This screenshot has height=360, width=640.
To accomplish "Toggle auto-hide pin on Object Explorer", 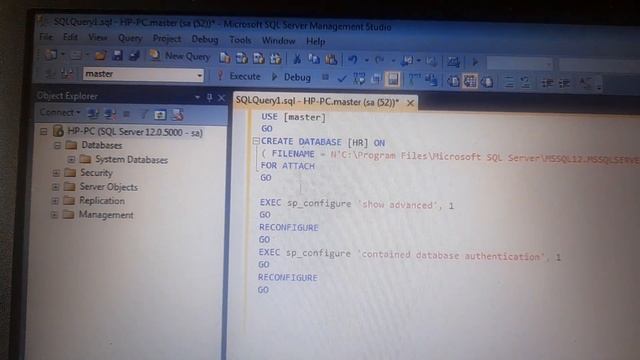I will tap(209, 97).
